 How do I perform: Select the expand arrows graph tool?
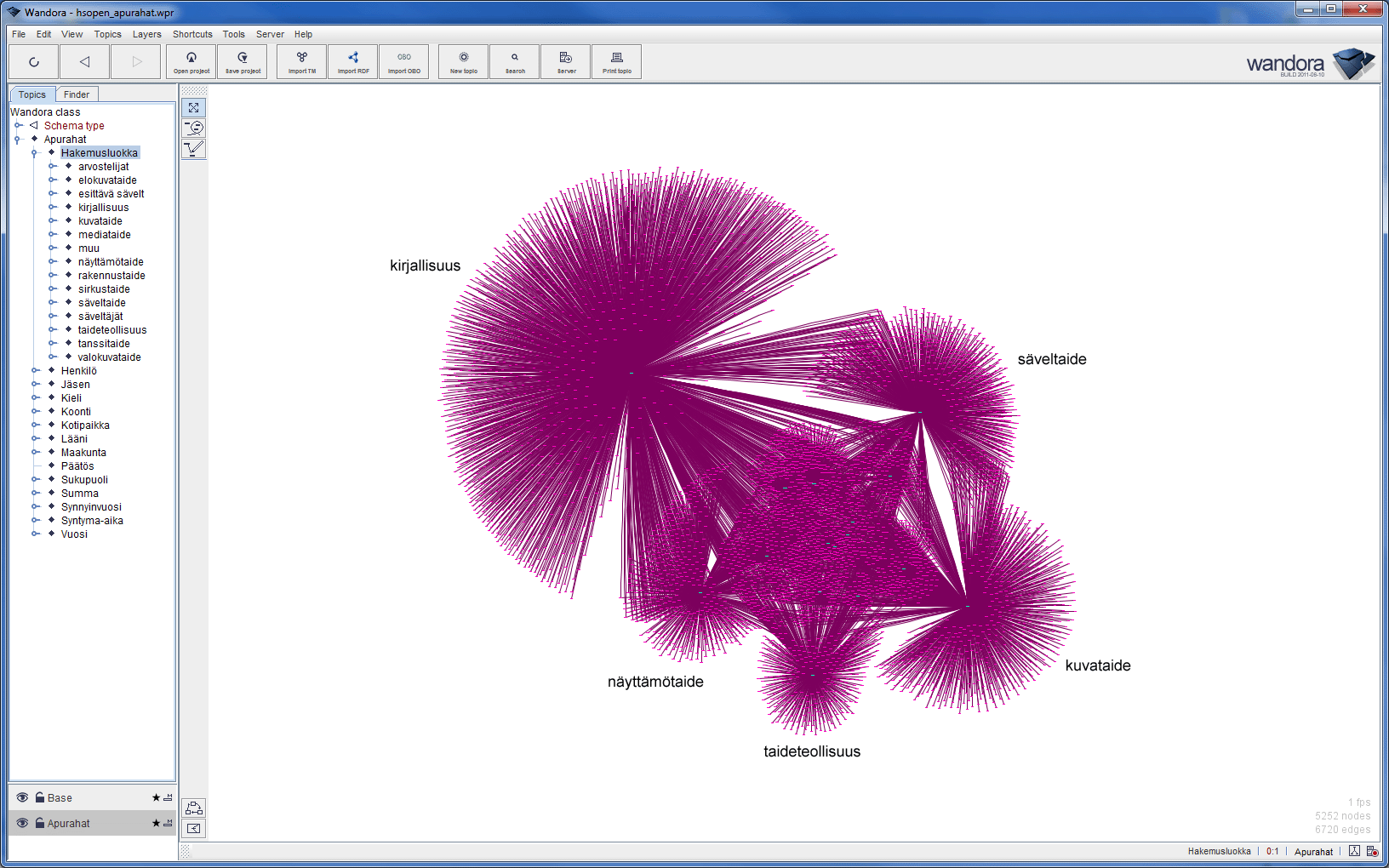point(194,108)
